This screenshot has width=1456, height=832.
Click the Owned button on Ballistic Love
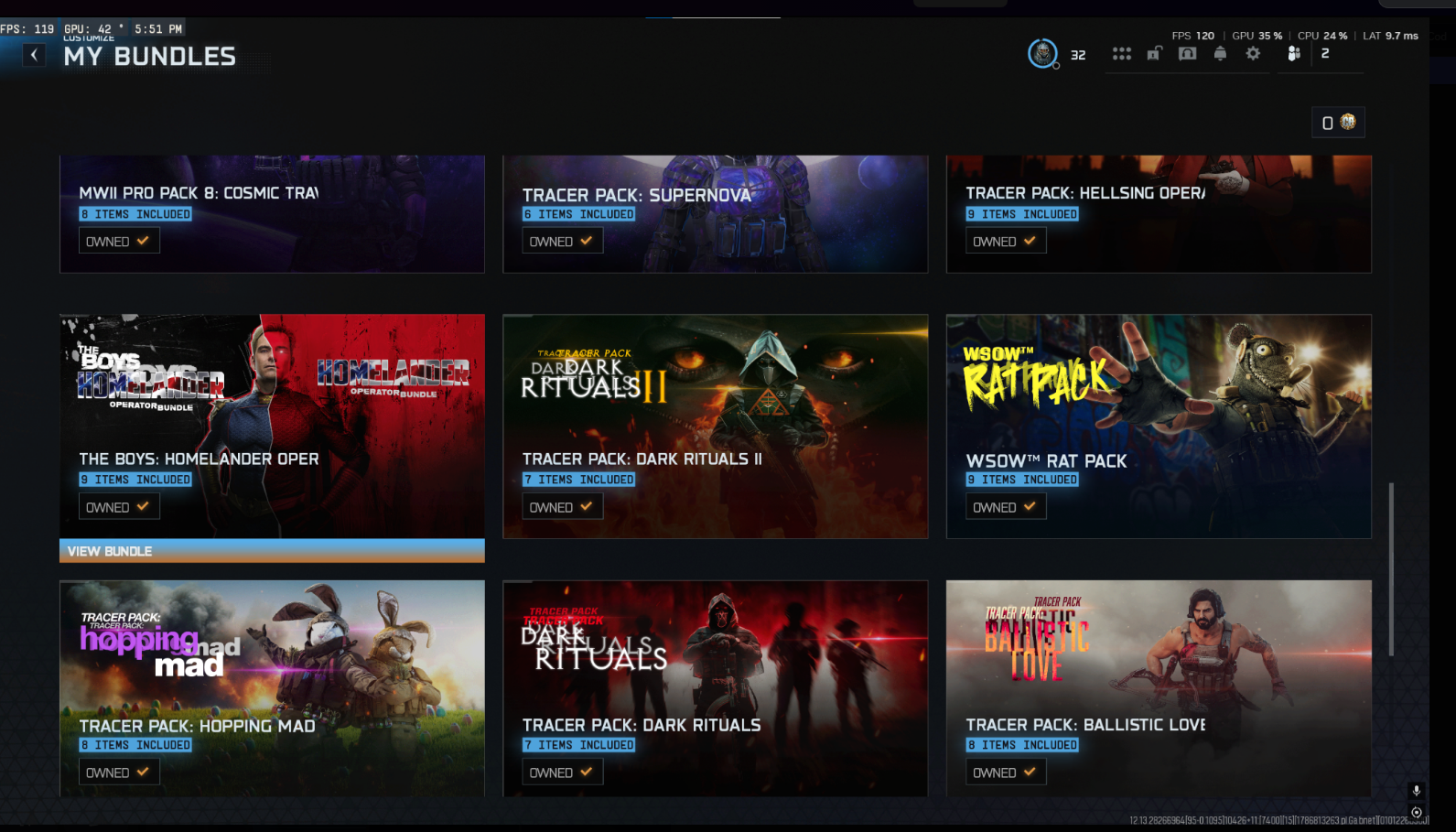[1006, 772]
